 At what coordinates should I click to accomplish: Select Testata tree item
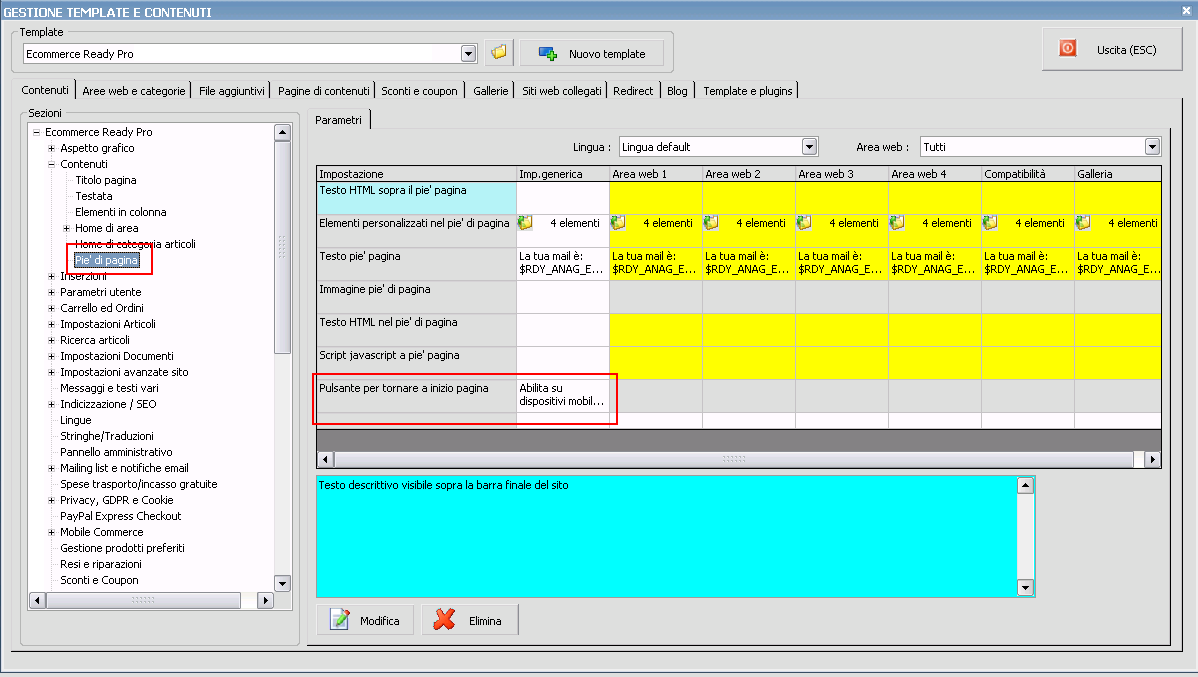(x=93, y=196)
